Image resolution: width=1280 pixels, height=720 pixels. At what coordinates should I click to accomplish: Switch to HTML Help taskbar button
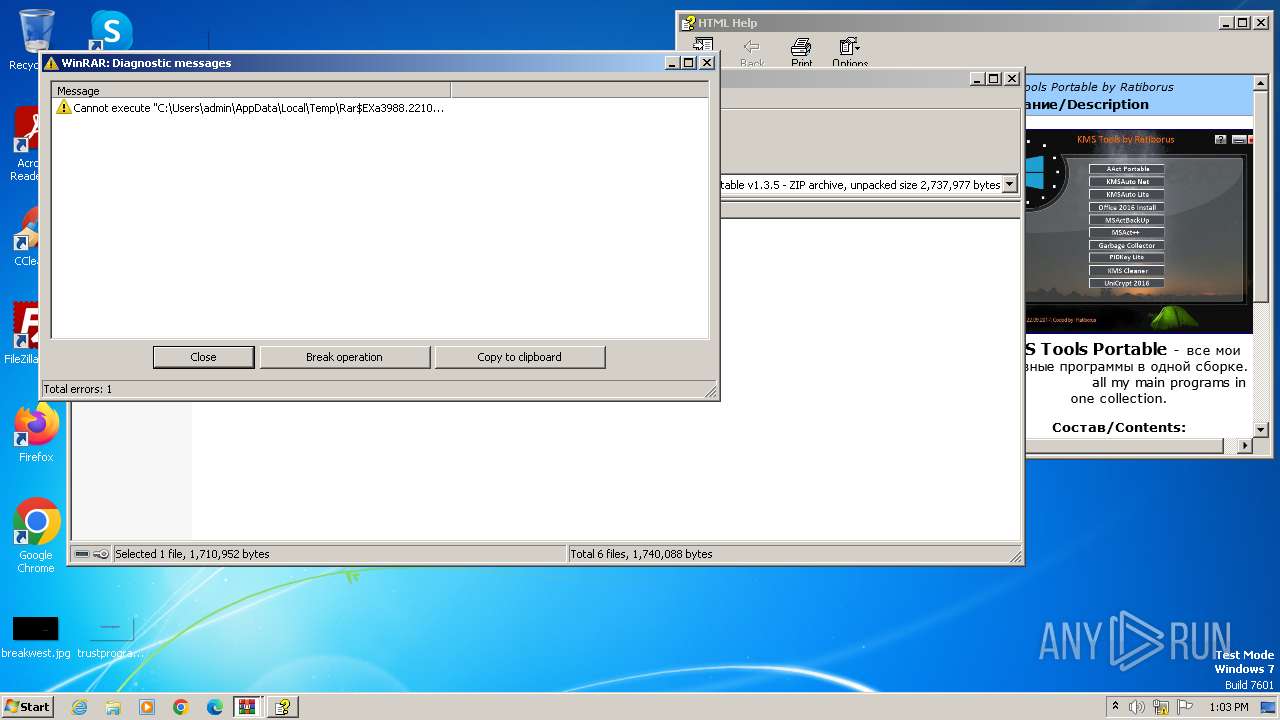(x=283, y=707)
